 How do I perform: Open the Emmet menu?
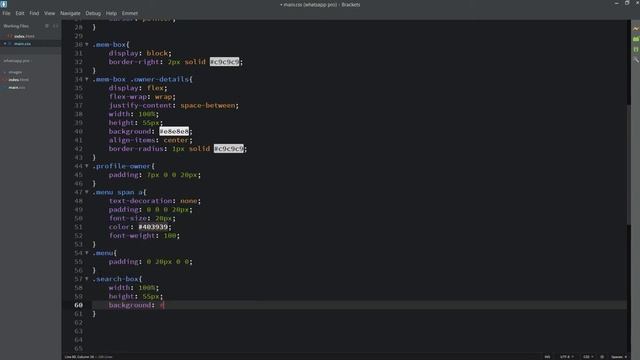tap(130, 13)
